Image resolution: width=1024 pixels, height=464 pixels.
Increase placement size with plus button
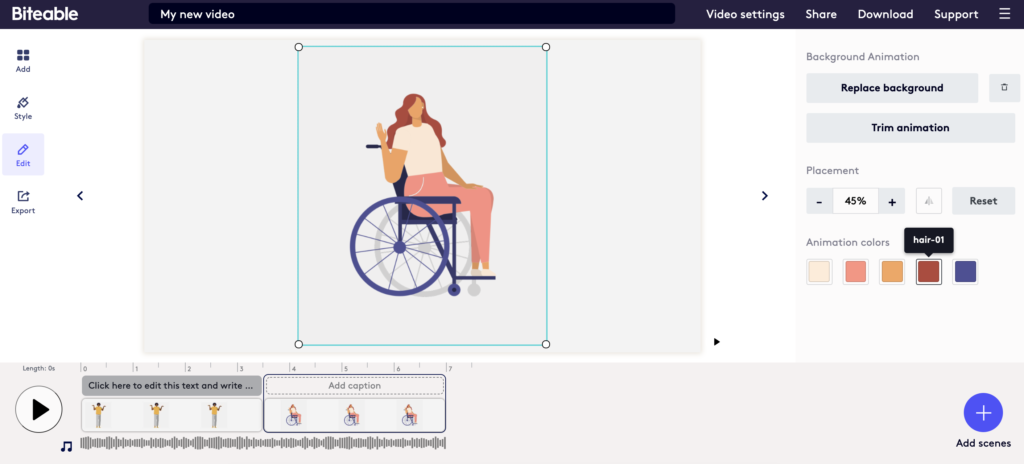[892, 201]
